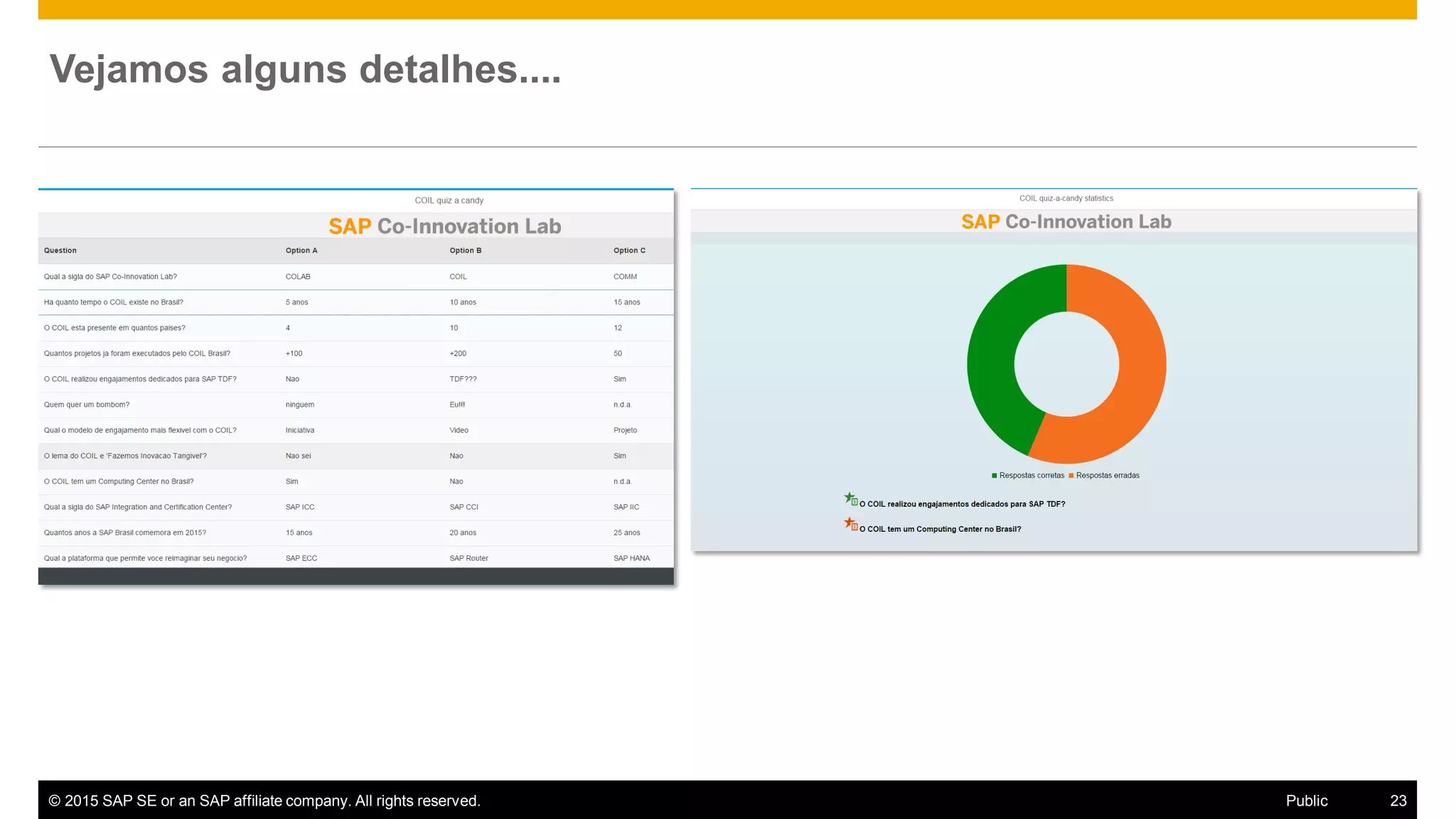This screenshot has height=819, width=1456.
Task: Click the green star icon beside TDF question
Action: 850,498
